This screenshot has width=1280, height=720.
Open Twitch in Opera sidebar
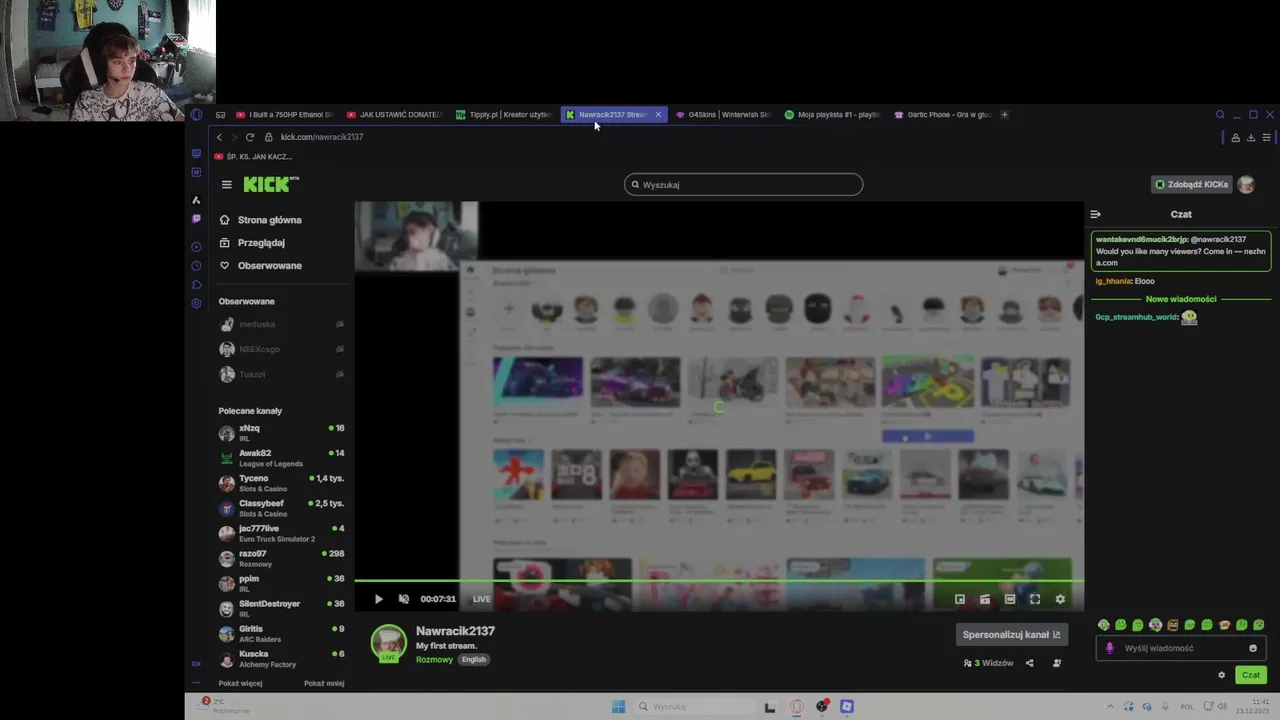tap(196, 219)
